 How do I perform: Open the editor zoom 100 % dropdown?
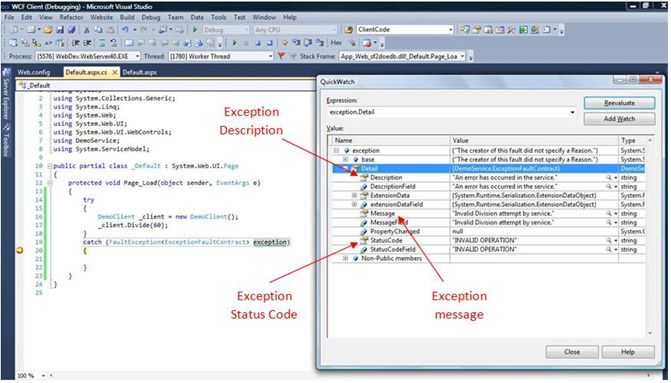tap(43, 376)
